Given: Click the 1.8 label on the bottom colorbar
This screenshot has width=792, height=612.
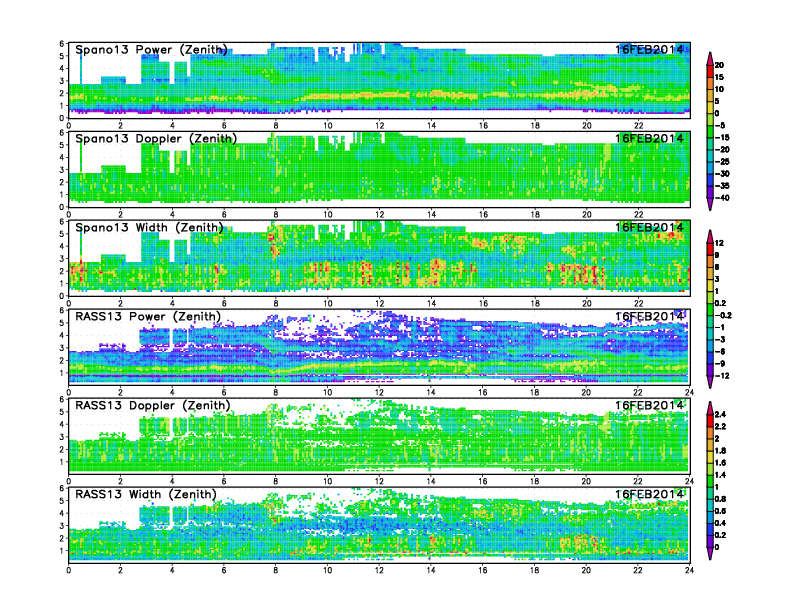Looking at the screenshot, I should [x=721, y=450].
